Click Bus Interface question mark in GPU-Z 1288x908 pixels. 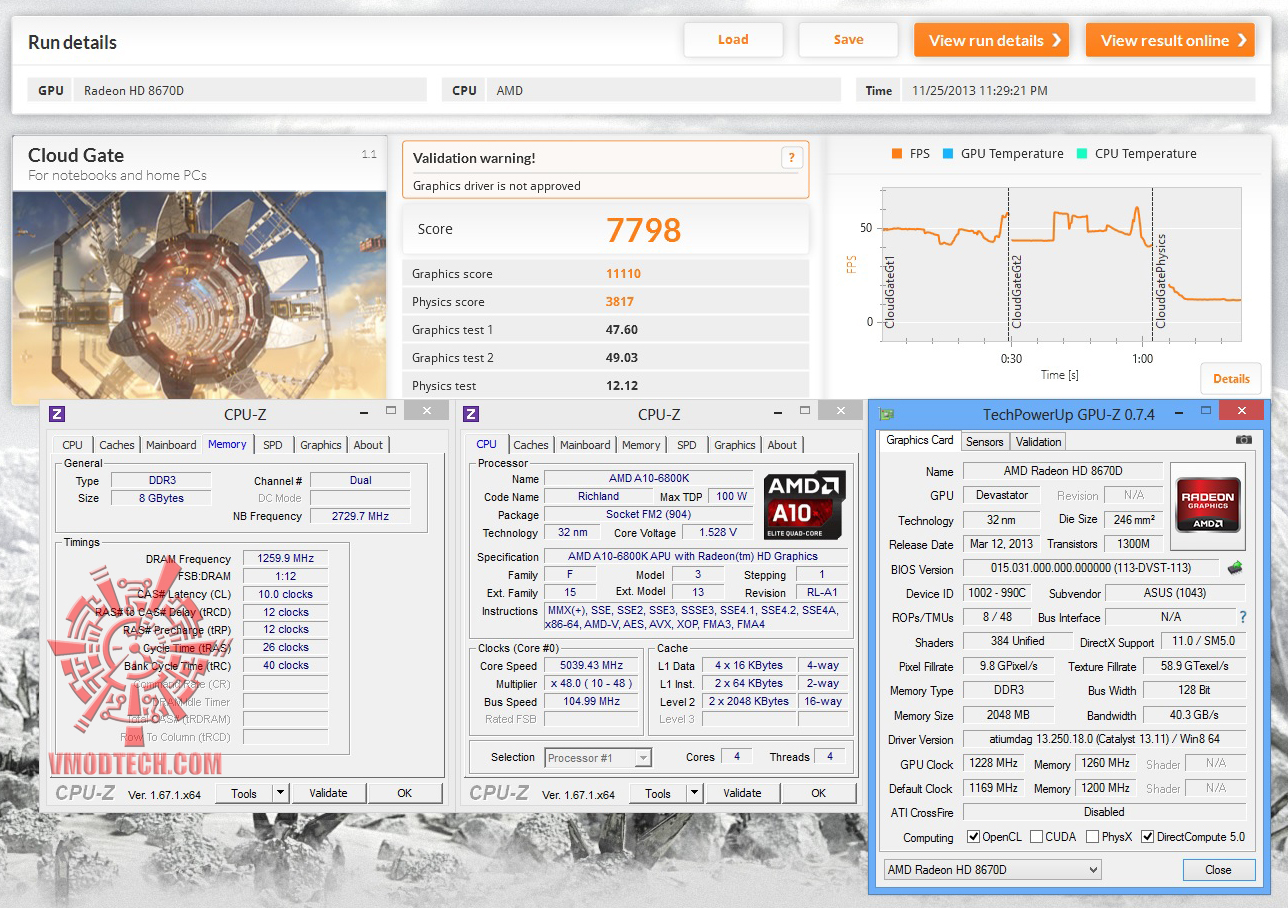pos(1243,617)
